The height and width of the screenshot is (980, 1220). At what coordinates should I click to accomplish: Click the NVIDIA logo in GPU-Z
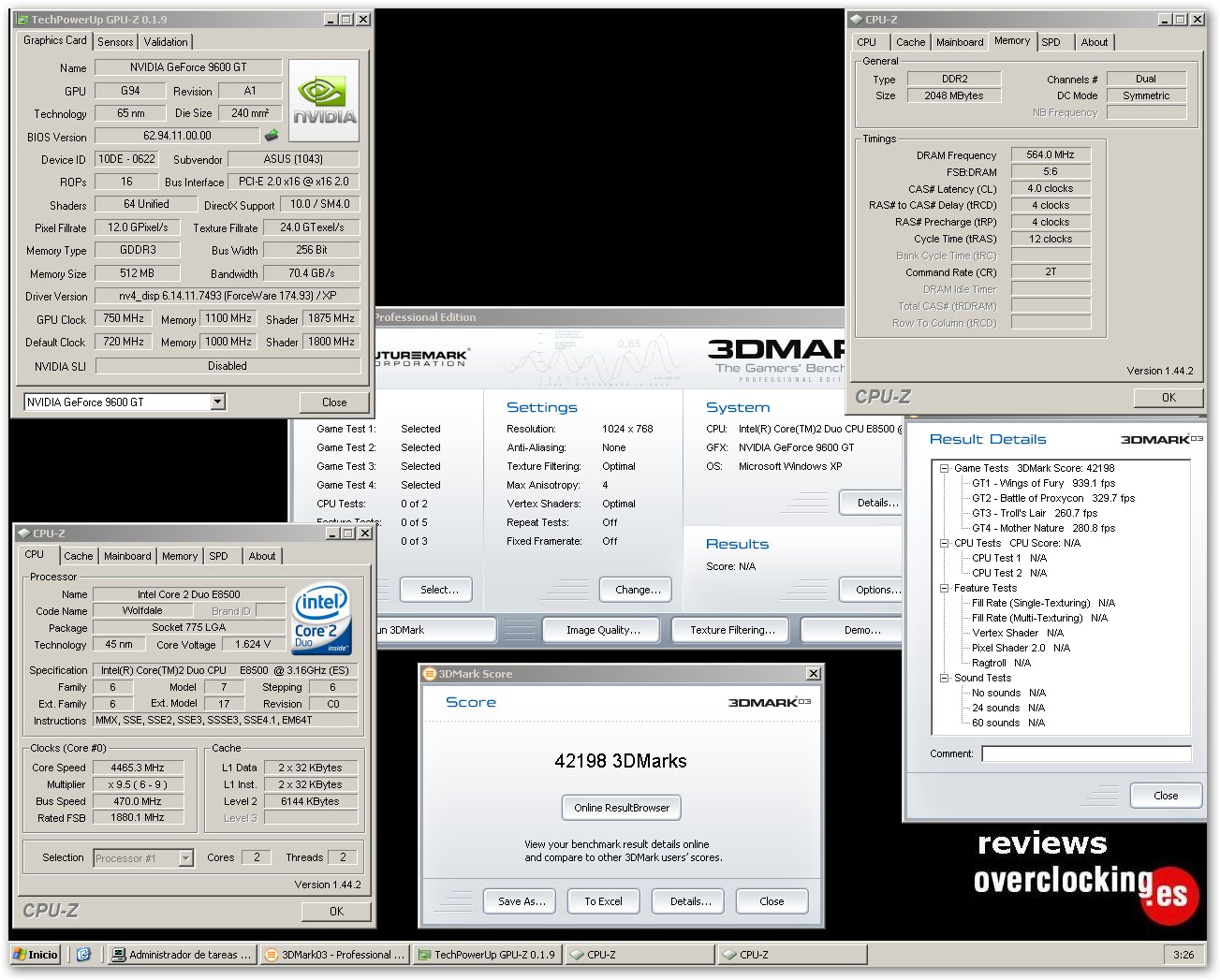(x=324, y=101)
